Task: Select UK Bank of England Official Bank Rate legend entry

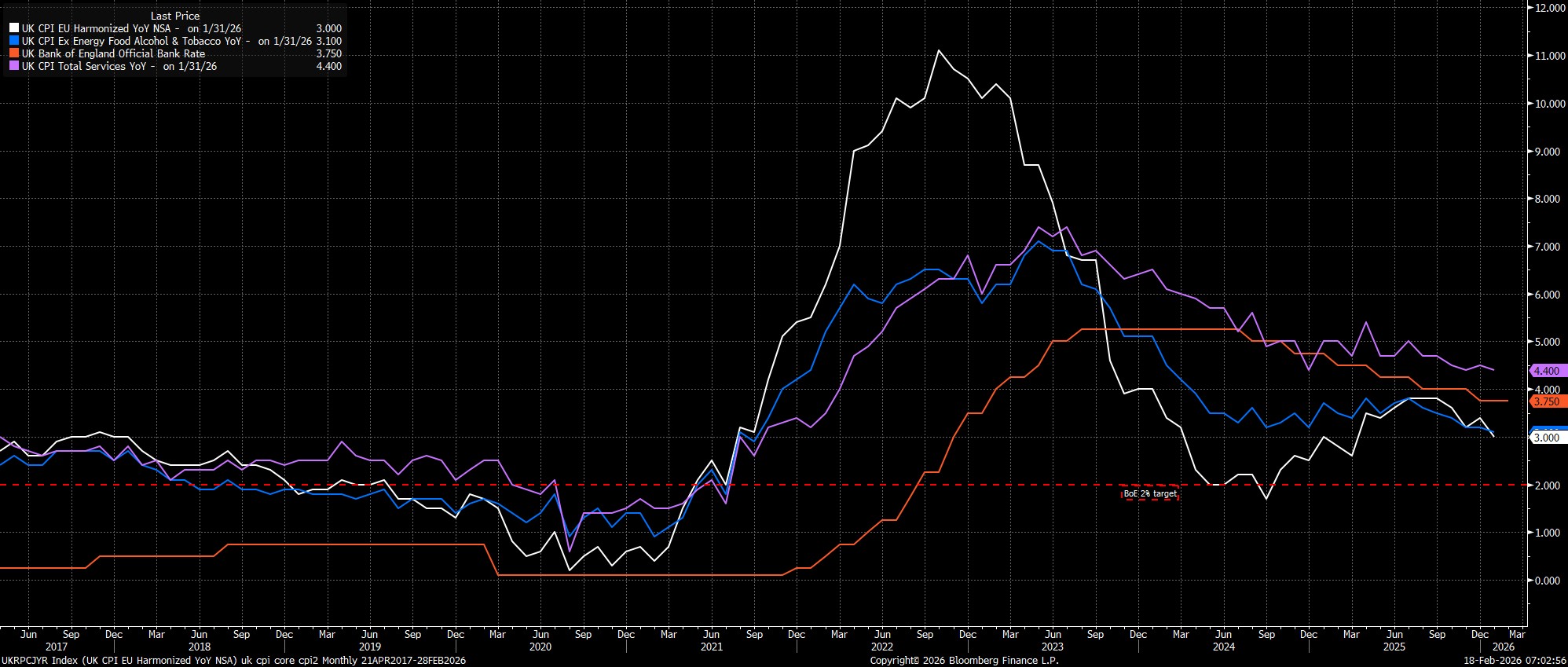Action: tap(113, 53)
